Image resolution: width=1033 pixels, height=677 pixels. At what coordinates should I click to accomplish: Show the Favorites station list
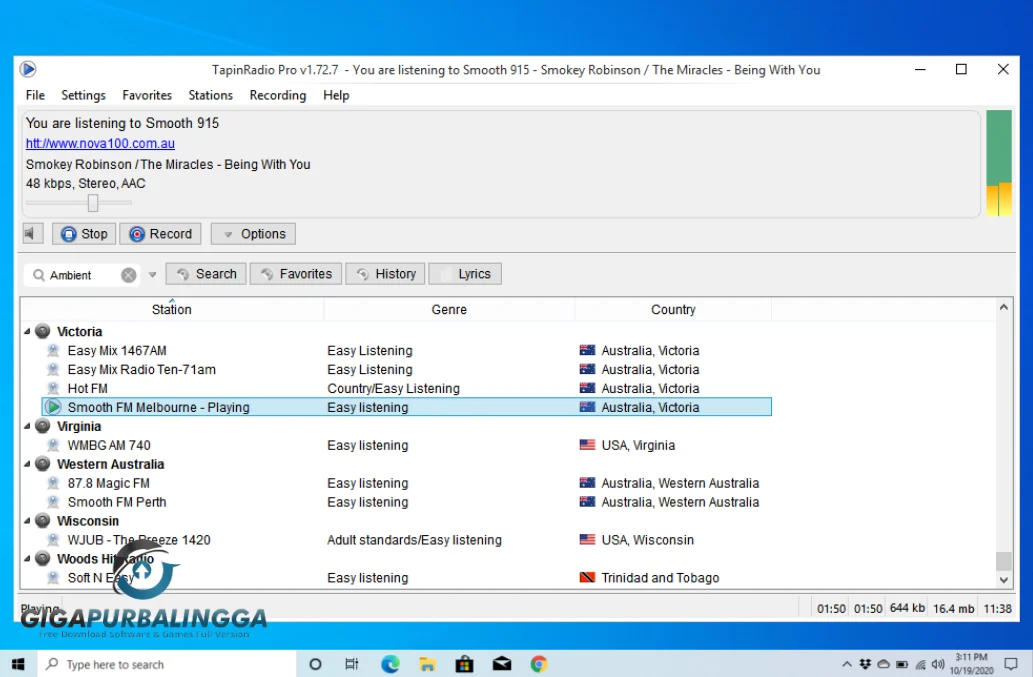(296, 274)
